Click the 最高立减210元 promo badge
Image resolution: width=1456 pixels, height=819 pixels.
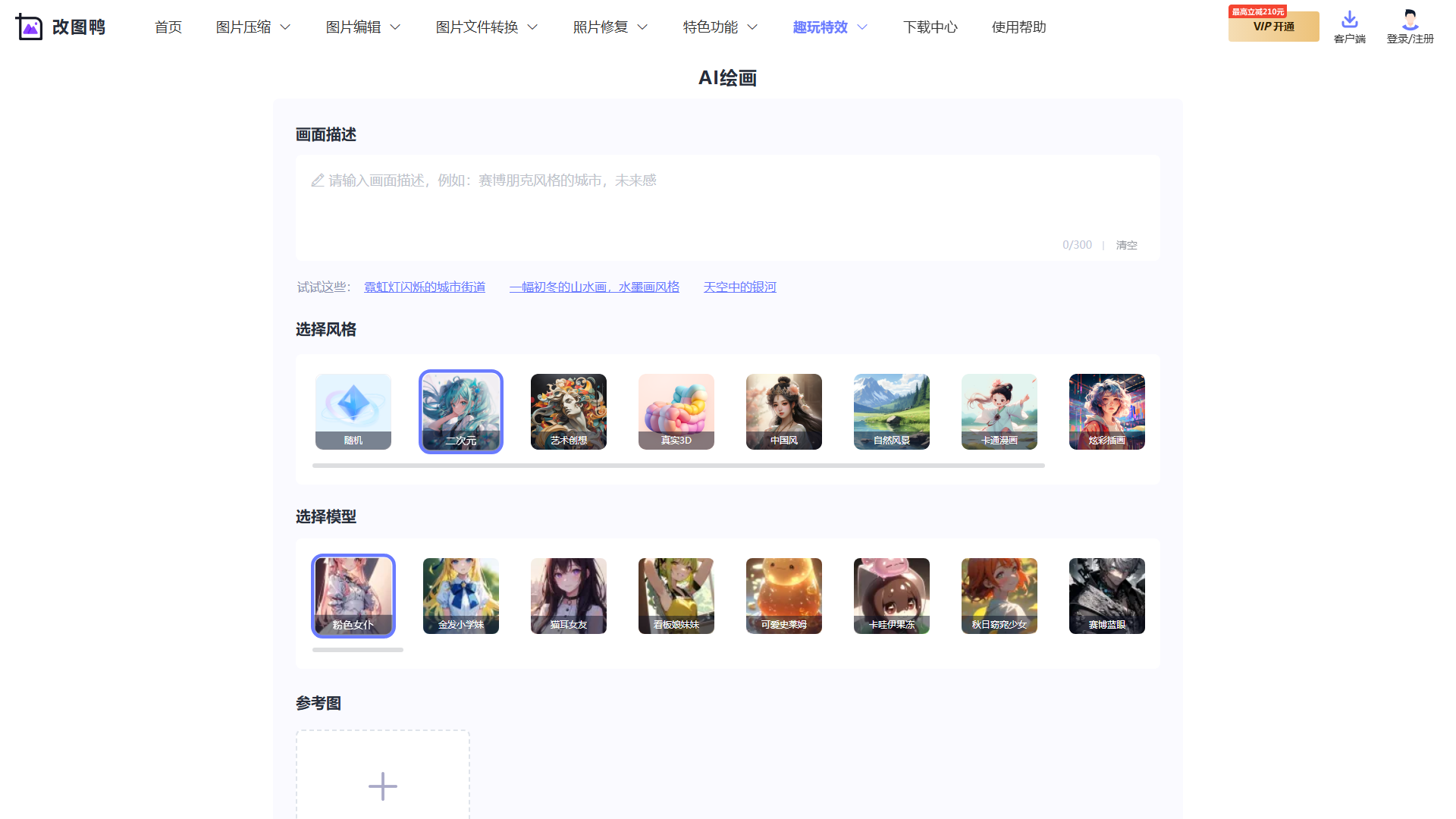point(1258,11)
